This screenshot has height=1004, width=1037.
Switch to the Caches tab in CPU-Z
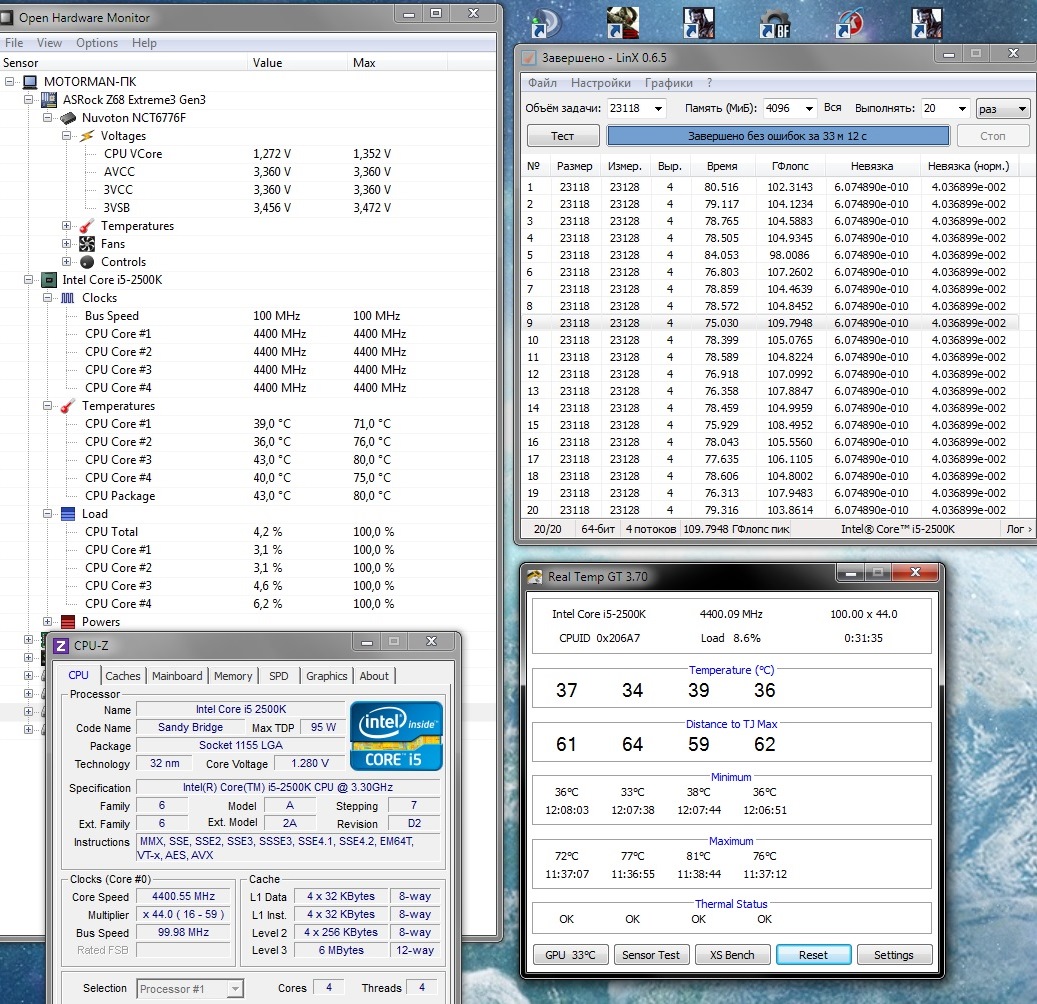[123, 676]
